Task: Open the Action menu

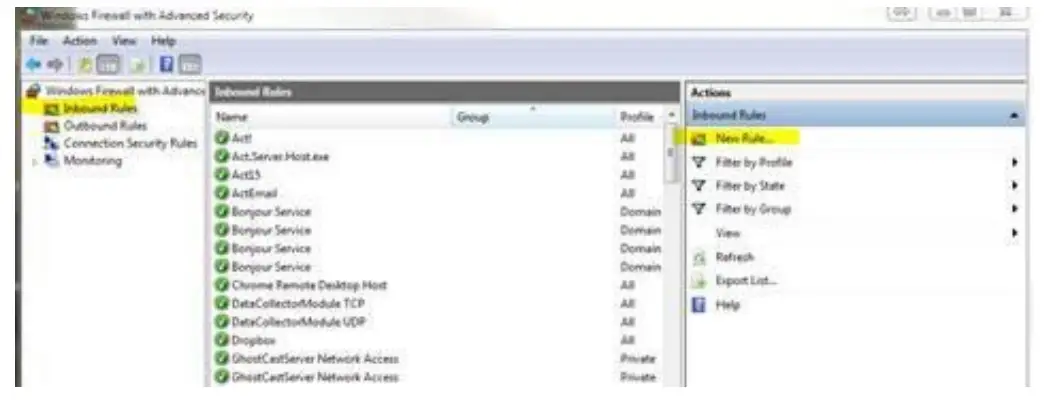Action: click(80, 41)
